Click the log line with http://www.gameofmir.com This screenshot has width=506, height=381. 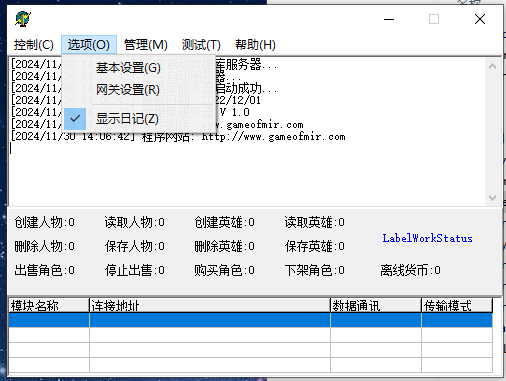[x=178, y=137]
